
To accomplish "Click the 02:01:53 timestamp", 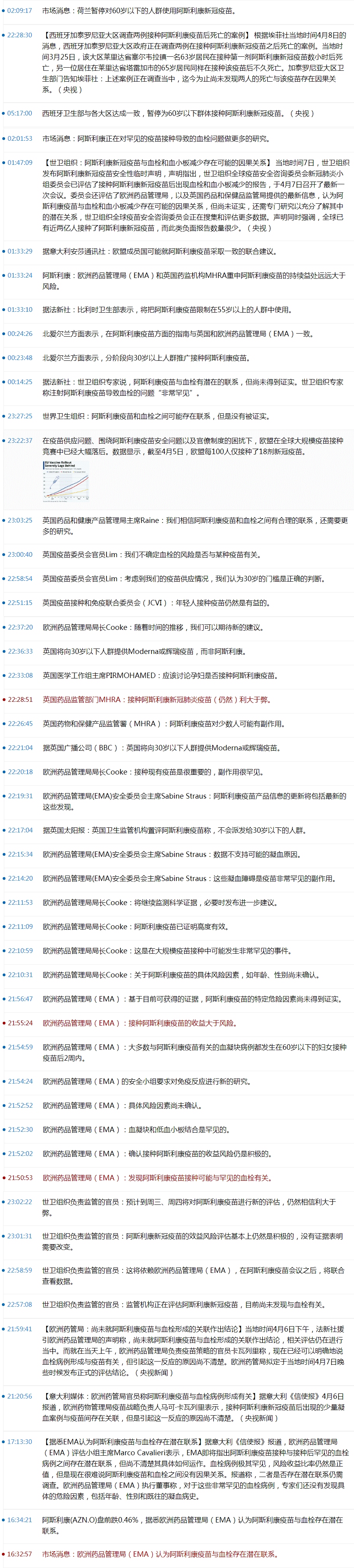I will [20, 139].
